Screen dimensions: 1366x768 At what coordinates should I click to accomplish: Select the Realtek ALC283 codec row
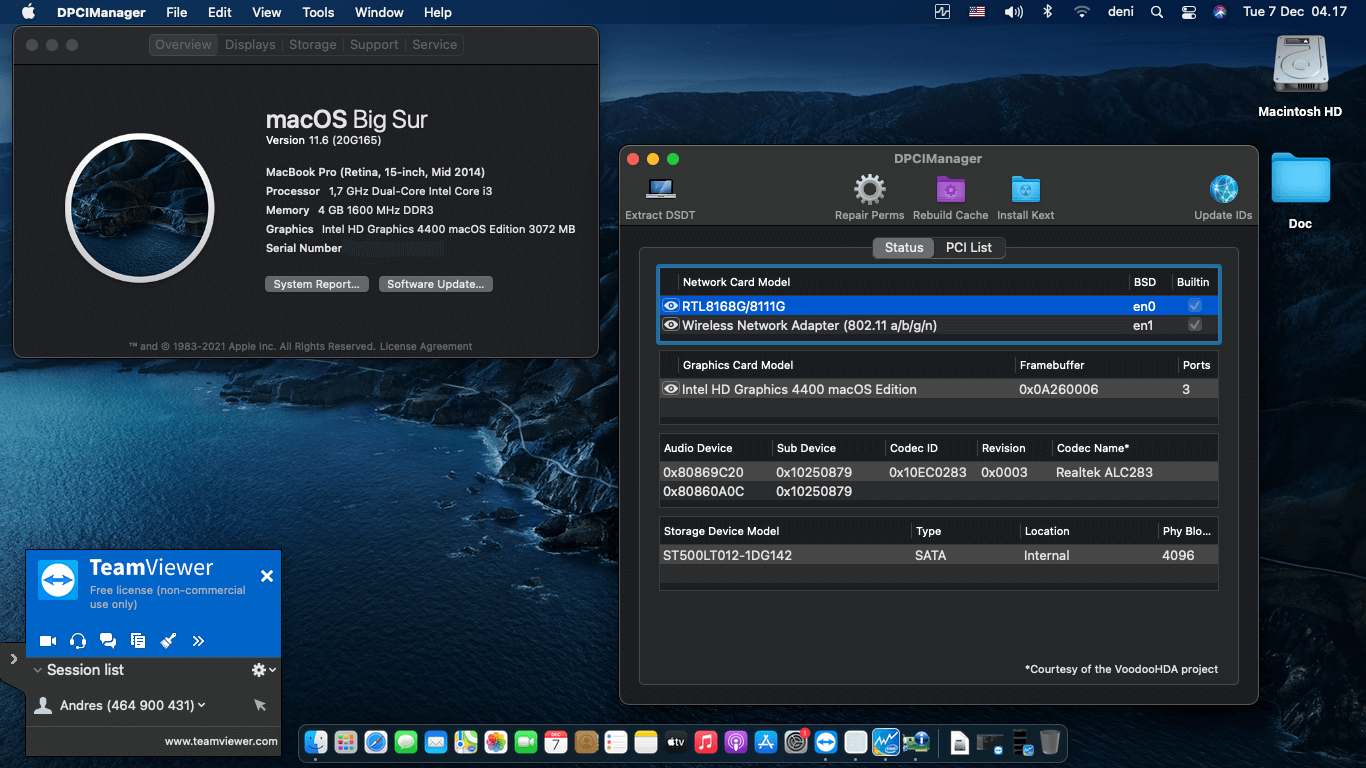(x=939, y=472)
